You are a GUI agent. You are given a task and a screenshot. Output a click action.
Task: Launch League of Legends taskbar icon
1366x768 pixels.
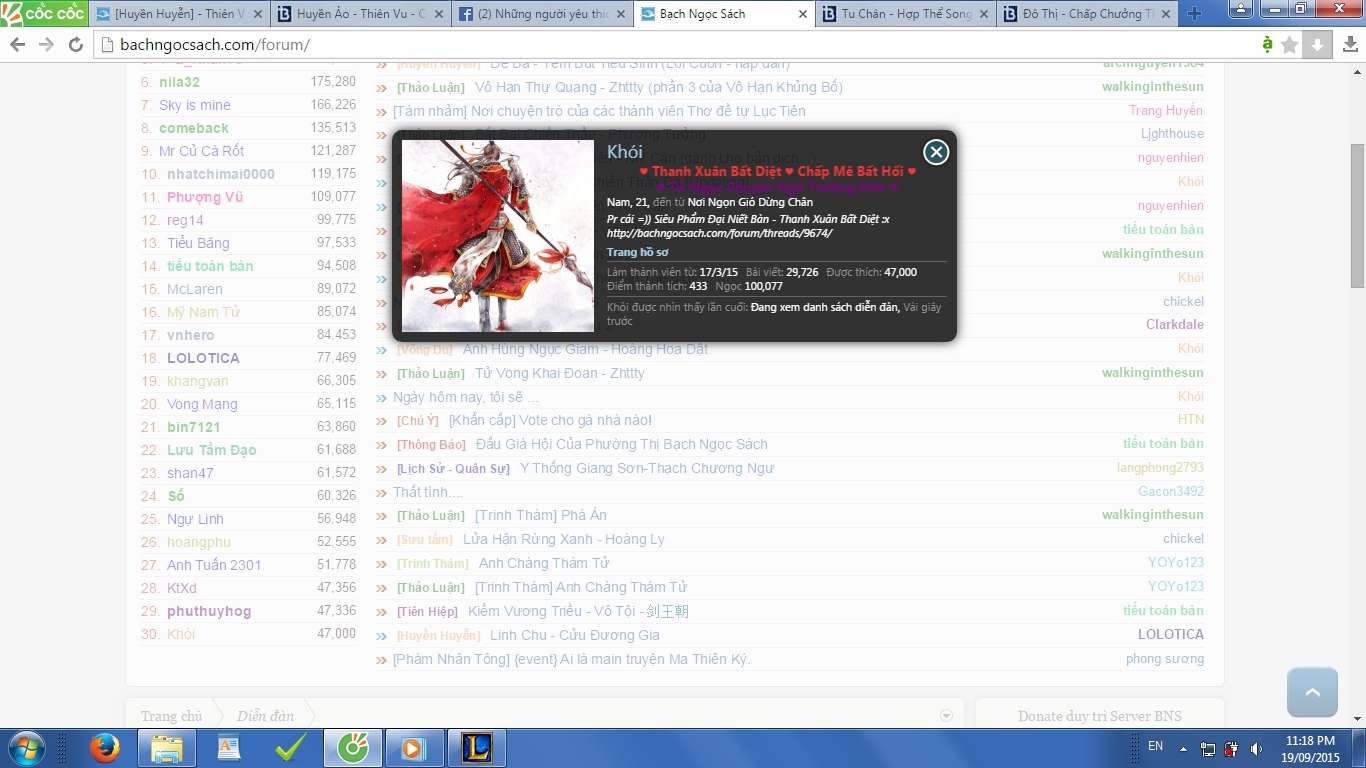[x=476, y=747]
